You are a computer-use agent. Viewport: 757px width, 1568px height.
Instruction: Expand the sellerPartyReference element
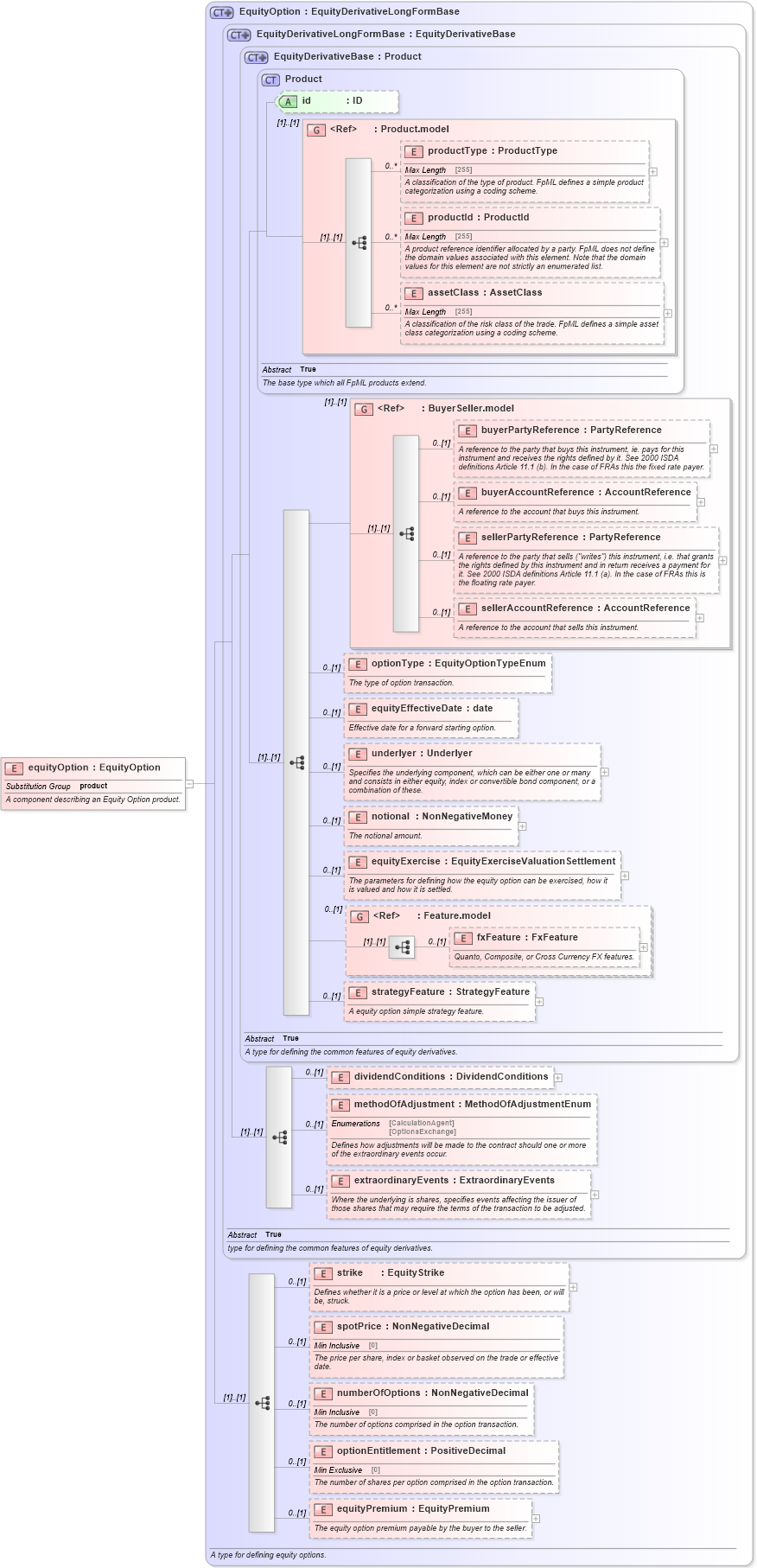click(x=723, y=561)
